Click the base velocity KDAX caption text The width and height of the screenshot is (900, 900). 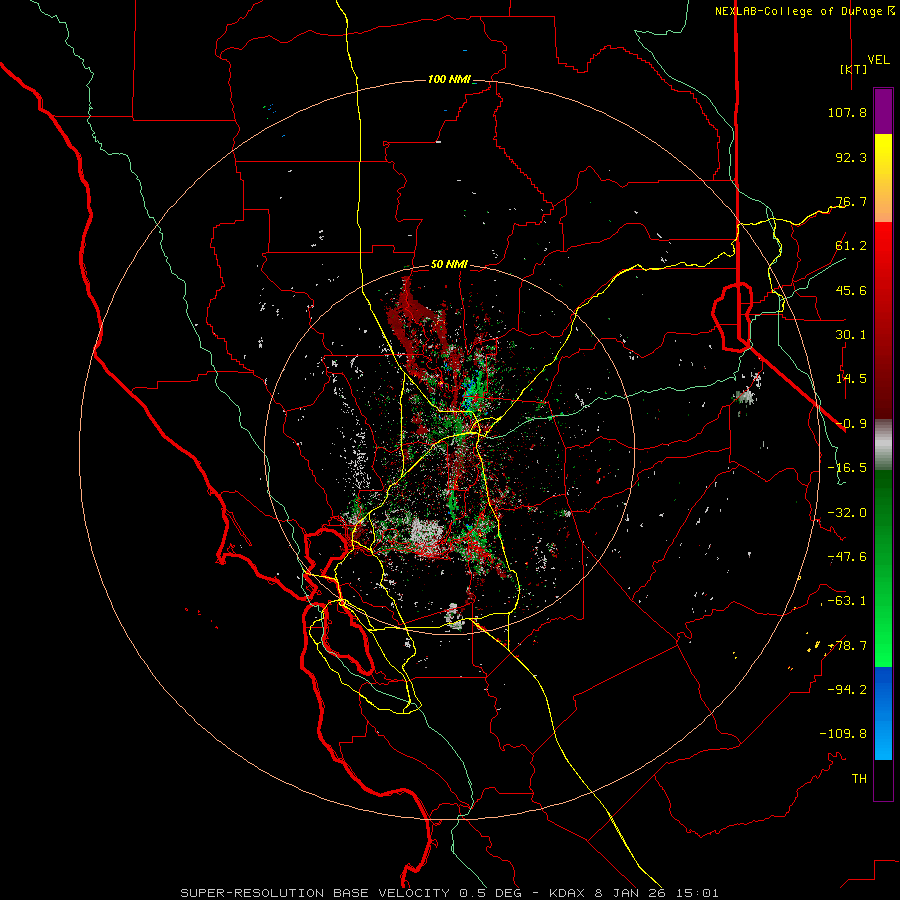(x=449, y=893)
